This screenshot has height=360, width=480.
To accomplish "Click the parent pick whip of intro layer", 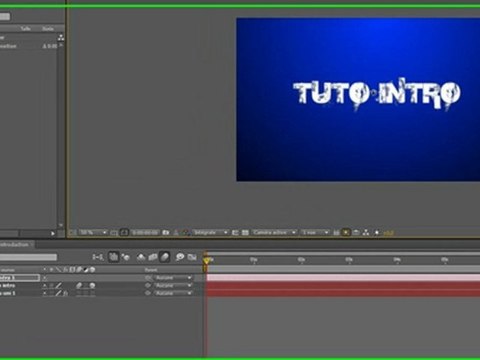I will (x=148, y=285).
